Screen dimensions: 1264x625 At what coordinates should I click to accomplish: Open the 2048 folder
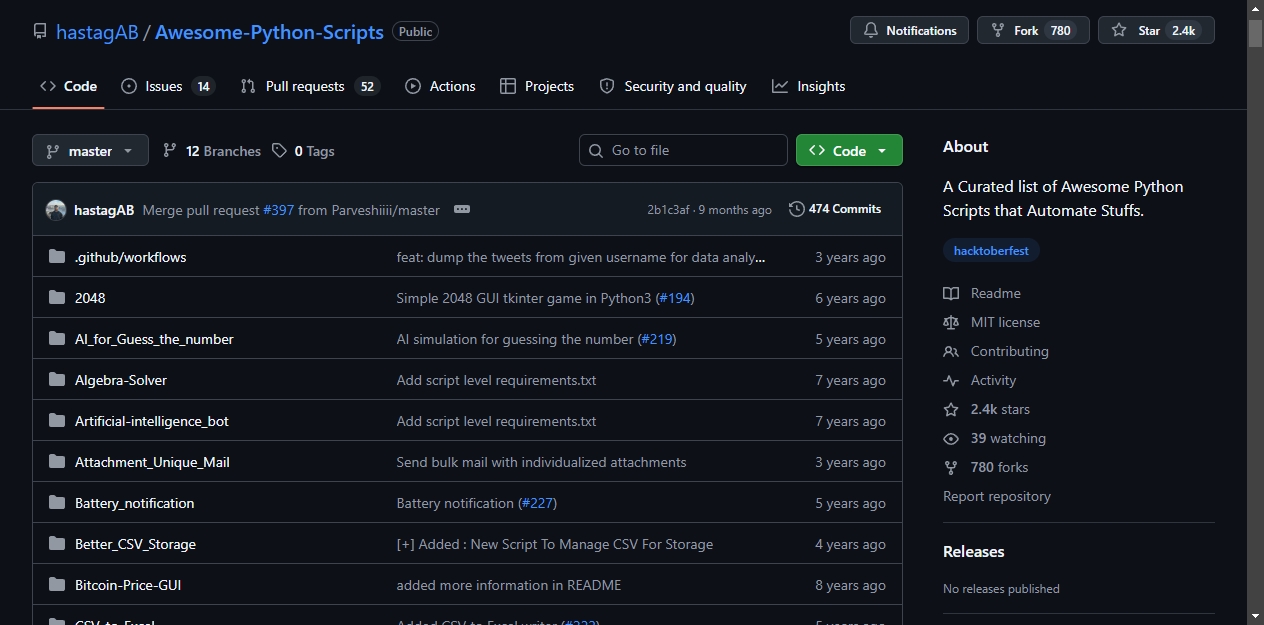[90, 298]
